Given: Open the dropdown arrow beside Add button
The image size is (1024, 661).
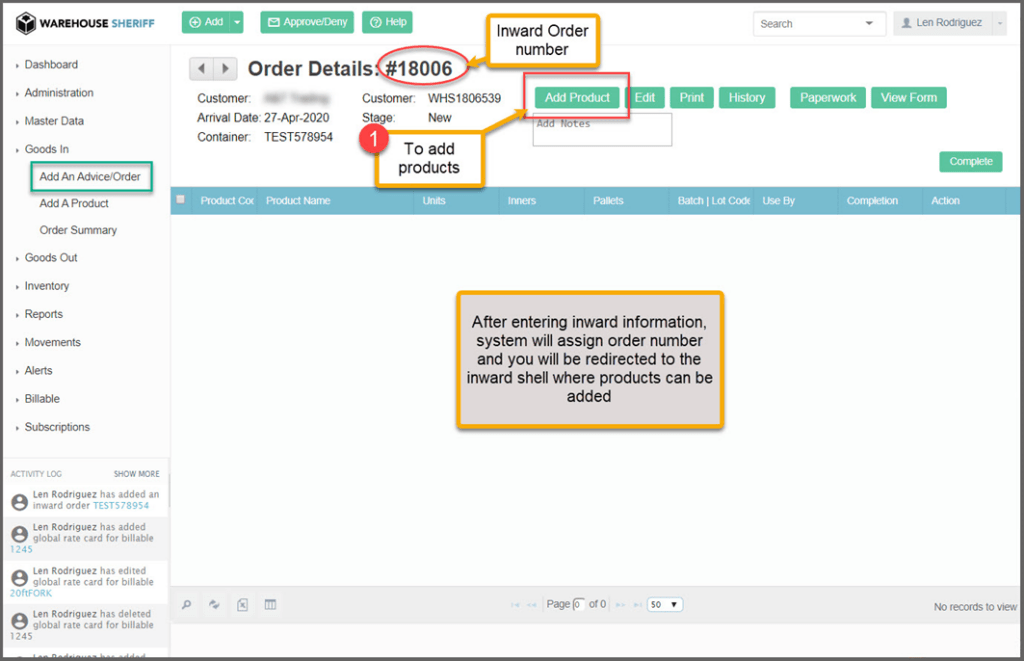Looking at the screenshot, I should 237,22.
